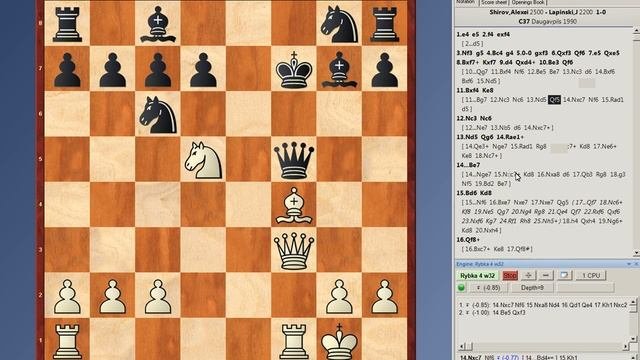
Task: Click the engine minus button for fewer lines
Action: [x=546, y=276]
